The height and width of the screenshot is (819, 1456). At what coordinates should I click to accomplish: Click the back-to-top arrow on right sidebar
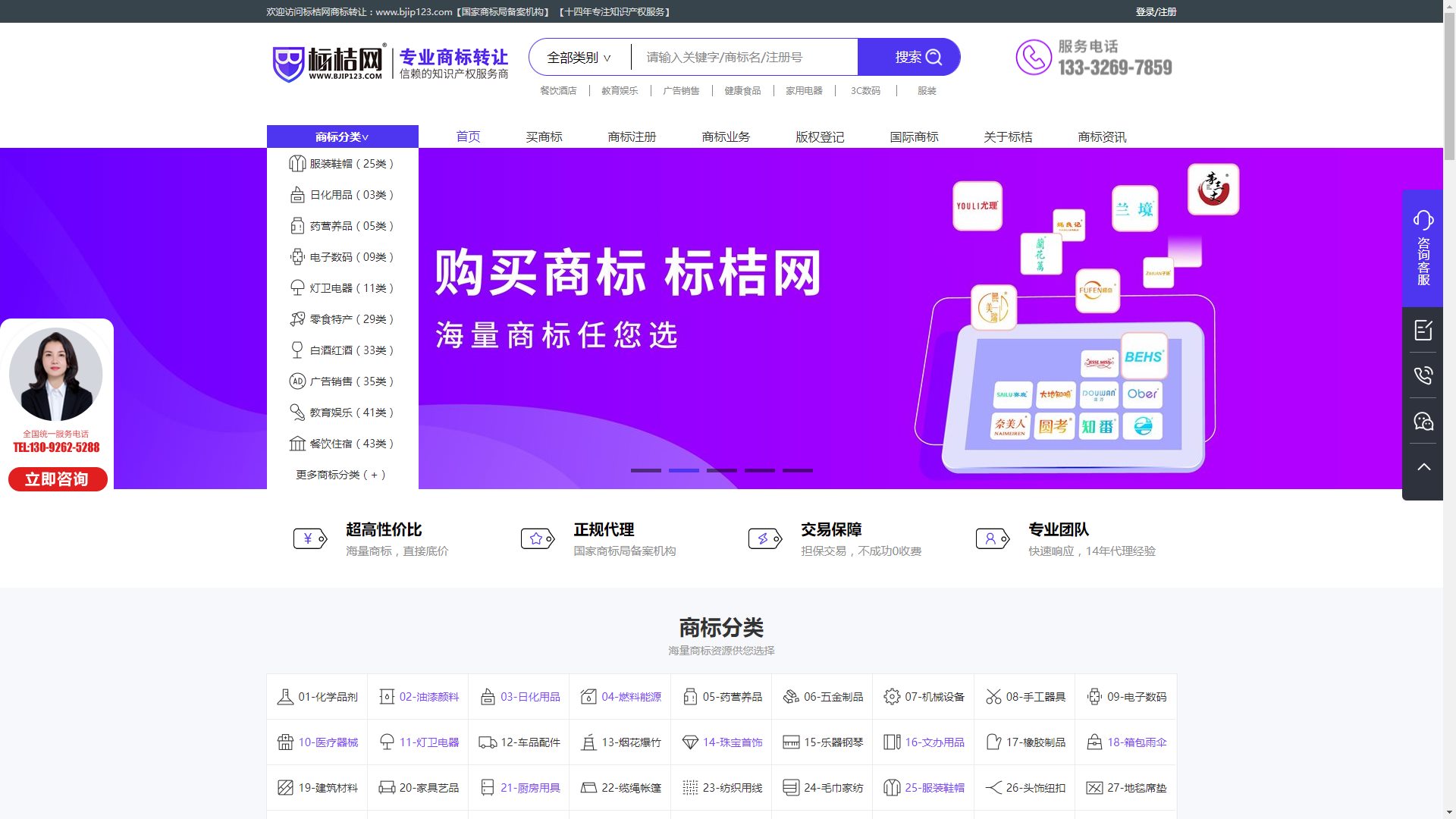point(1423,466)
